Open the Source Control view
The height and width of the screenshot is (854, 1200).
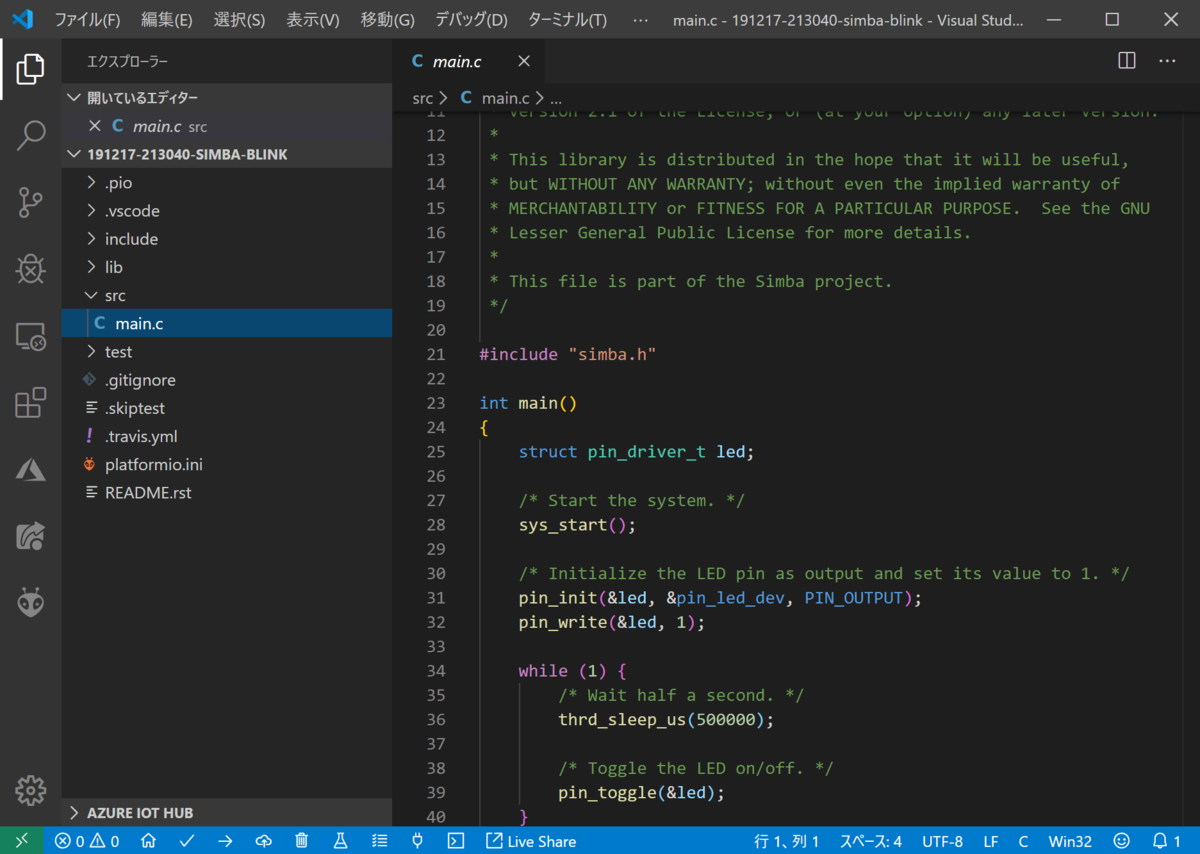[x=31, y=202]
